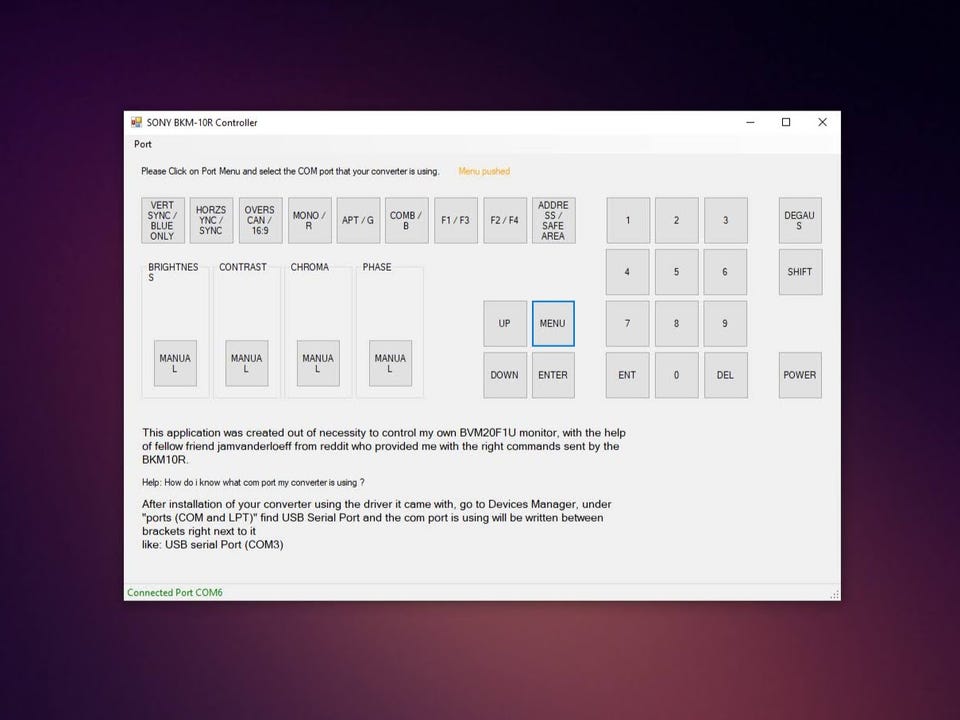The image size is (960, 720).
Task: Click the DEL keypad button
Action: [726, 375]
